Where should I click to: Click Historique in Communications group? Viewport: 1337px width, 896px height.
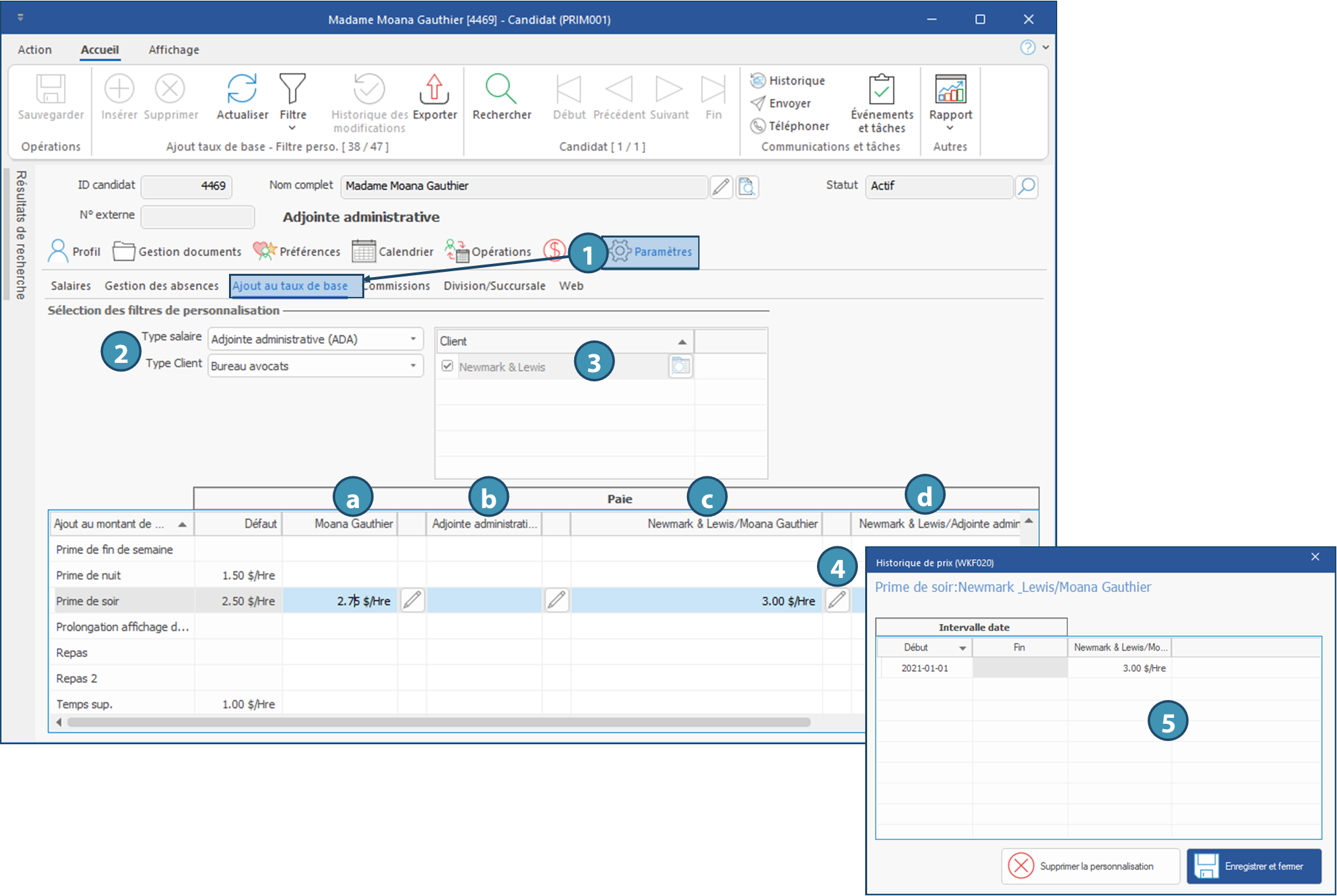pyautogui.click(x=796, y=80)
